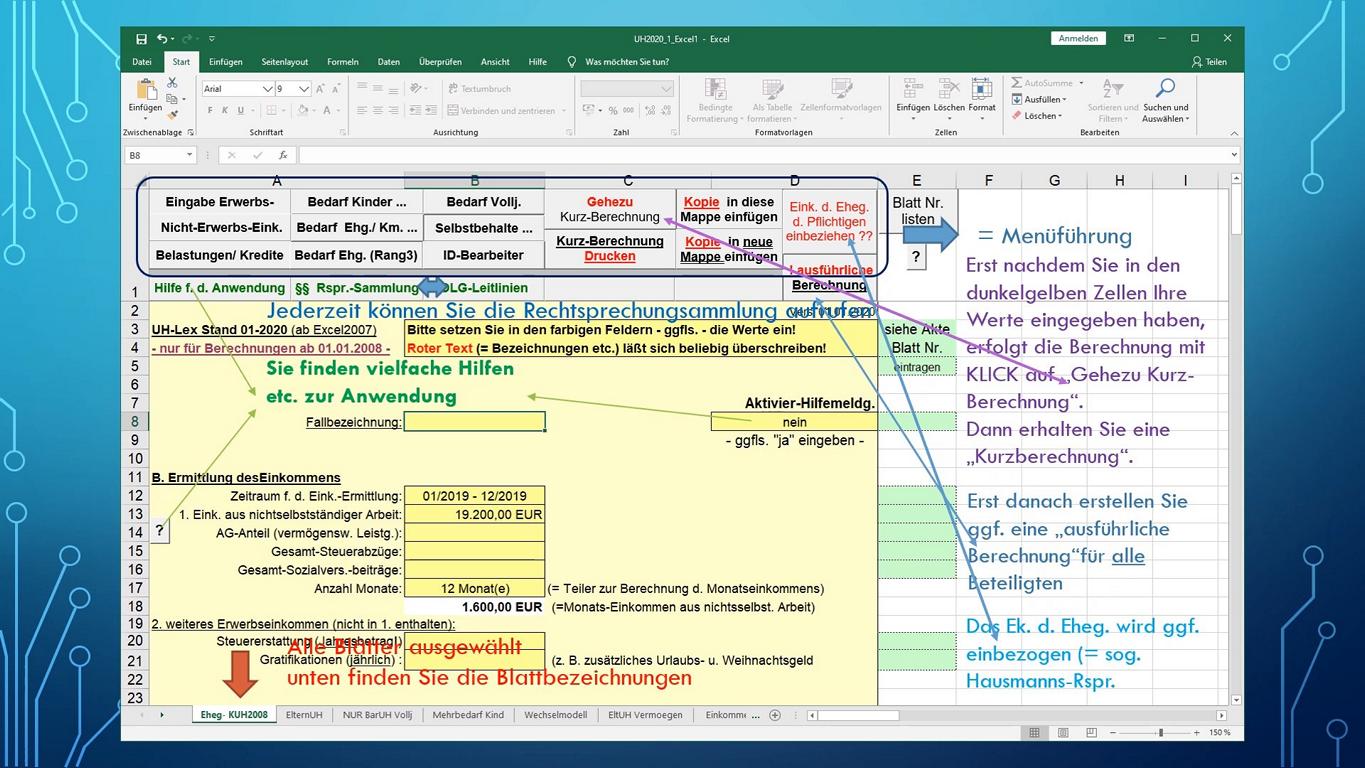Image resolution: width=1365 pixels, height=768 pixels.
Task: Open the Ausfüllen fill dropdown
Action: click(1039, 99)
